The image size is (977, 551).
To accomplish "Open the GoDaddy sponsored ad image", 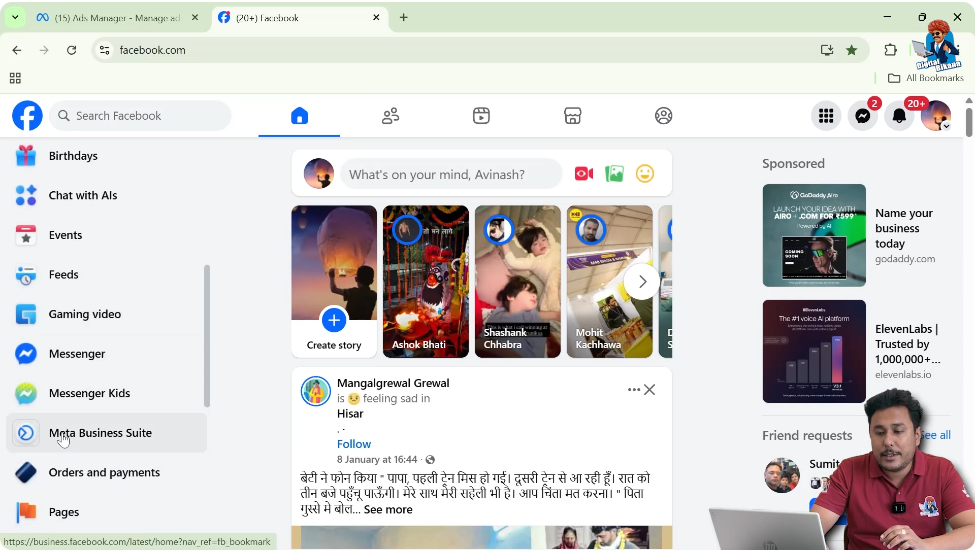I will (814, 235).
